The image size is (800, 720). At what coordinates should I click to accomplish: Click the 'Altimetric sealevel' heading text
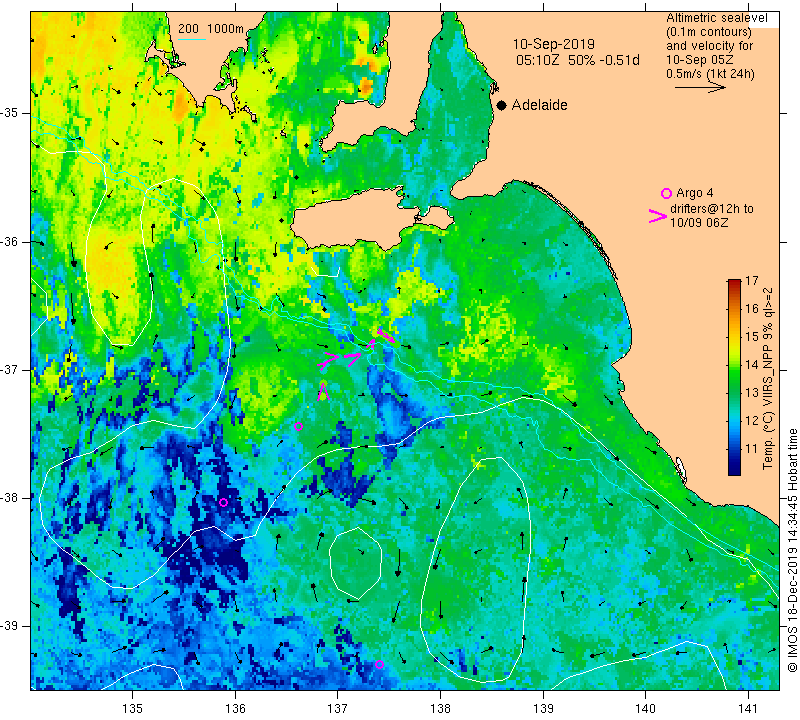[717, 18]
